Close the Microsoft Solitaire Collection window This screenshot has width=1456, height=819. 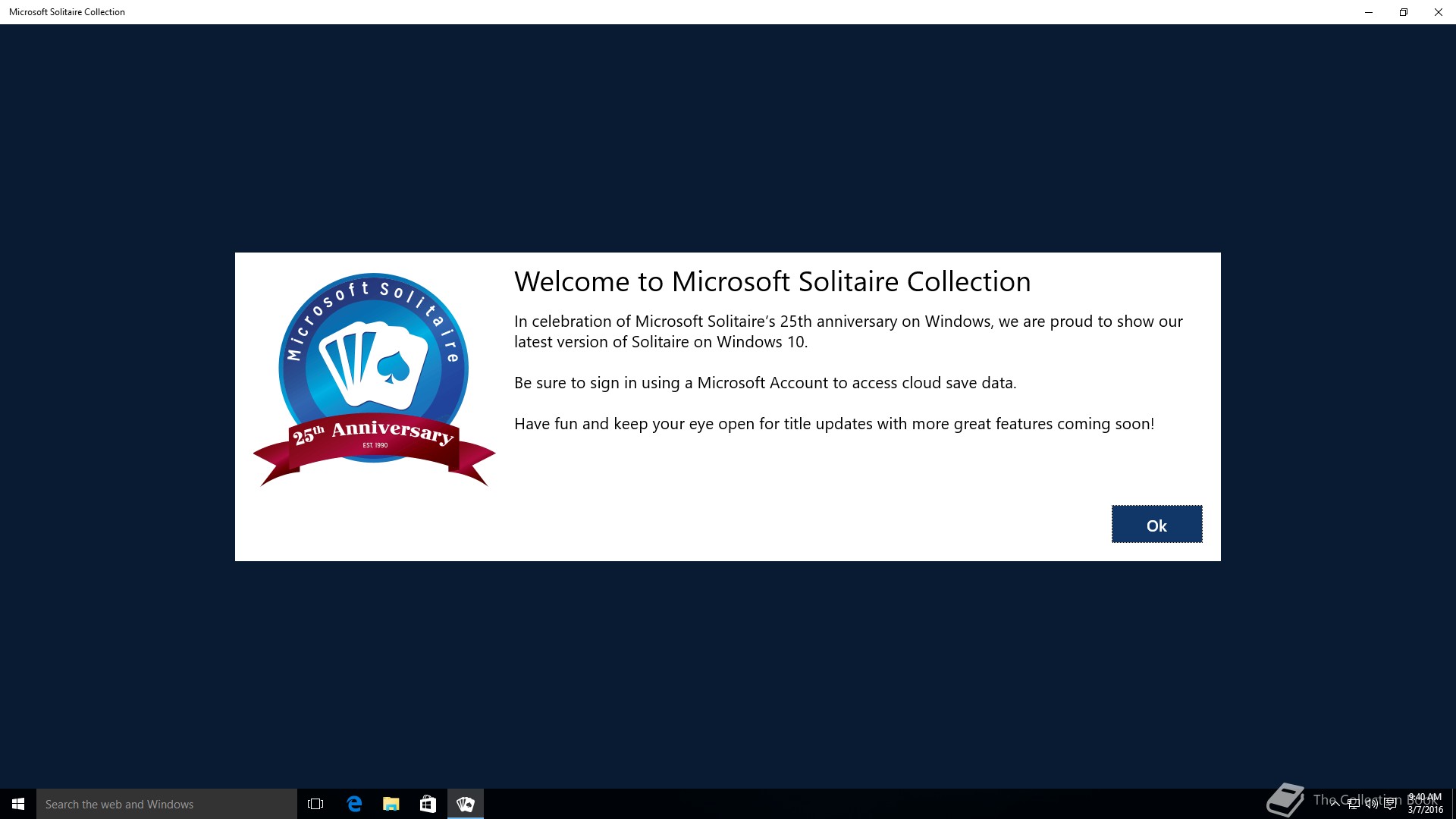[x=1439, y=12]
